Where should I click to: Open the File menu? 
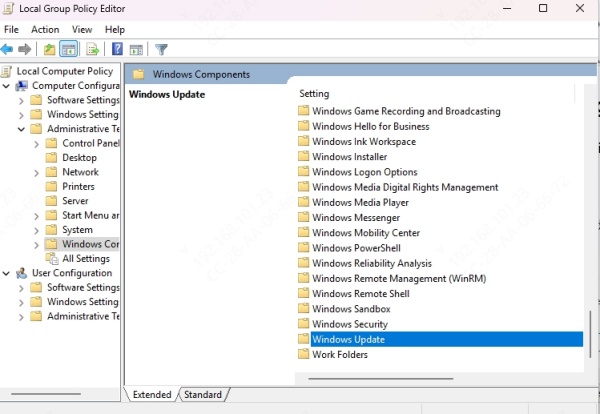pos(11,29)
